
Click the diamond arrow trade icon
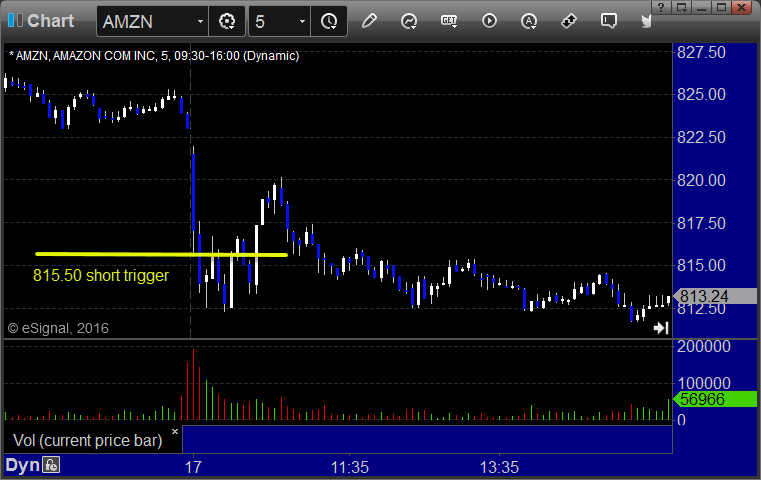569,21
